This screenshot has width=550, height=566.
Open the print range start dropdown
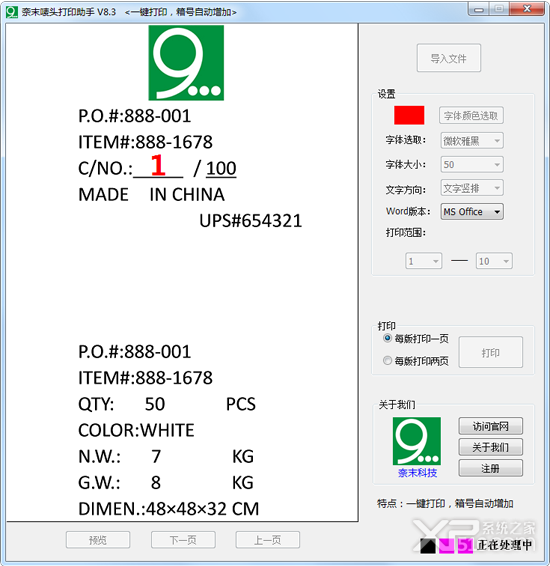coord(424,261)
